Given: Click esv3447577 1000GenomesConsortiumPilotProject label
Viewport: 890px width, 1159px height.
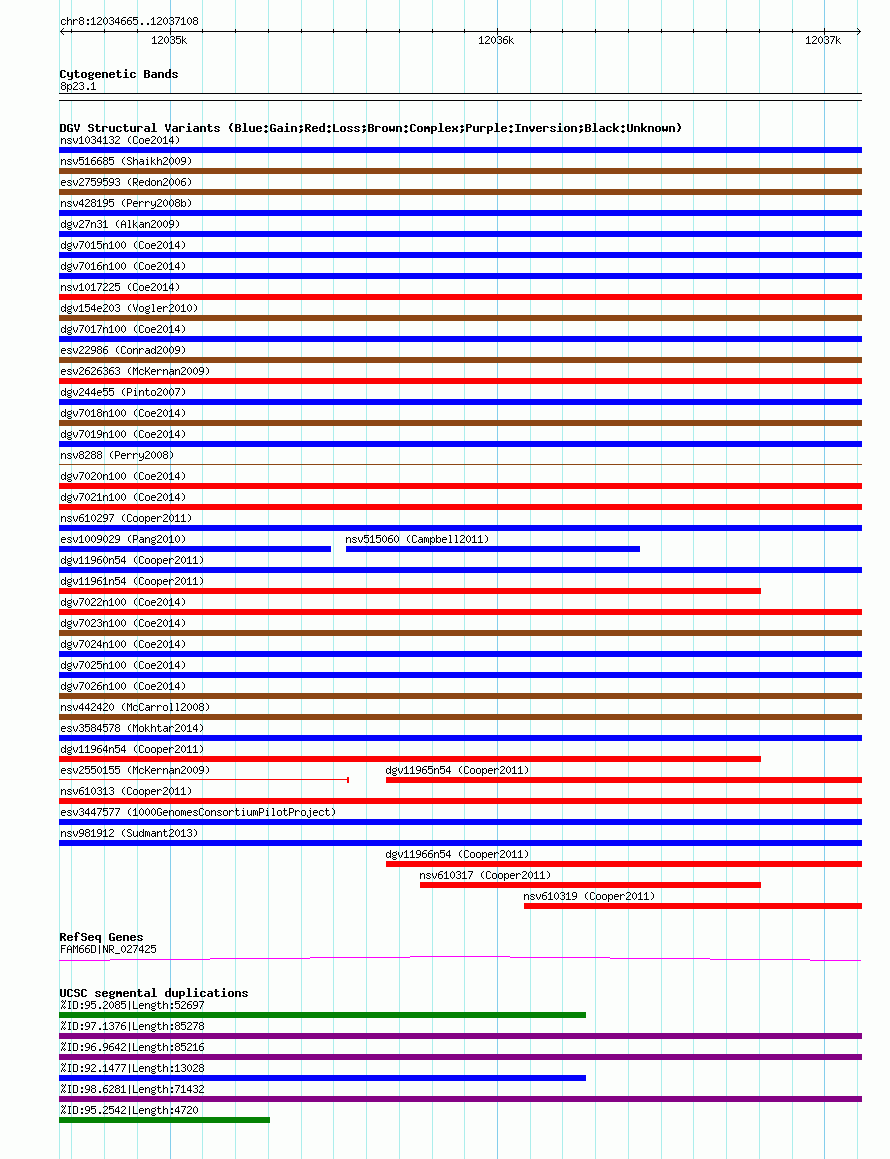Looking at the screenshot, I should (x=197, y=812).
